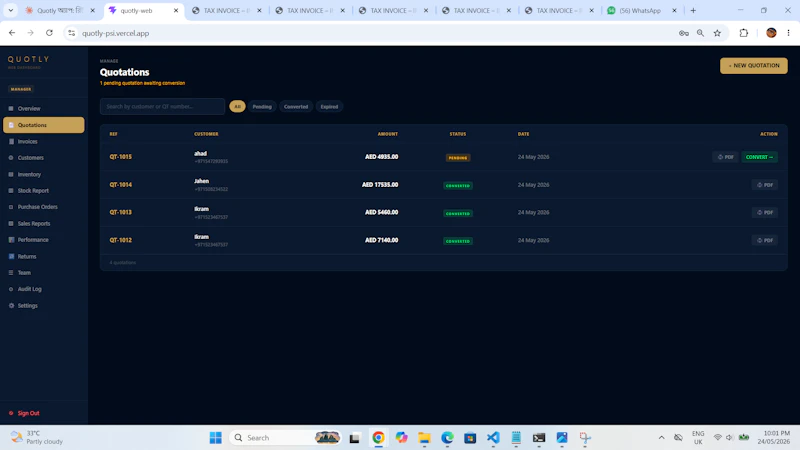Screen dimensions: 800x450
Task: Click the amount AED 17535.00
Action: (x=380, y=185)
